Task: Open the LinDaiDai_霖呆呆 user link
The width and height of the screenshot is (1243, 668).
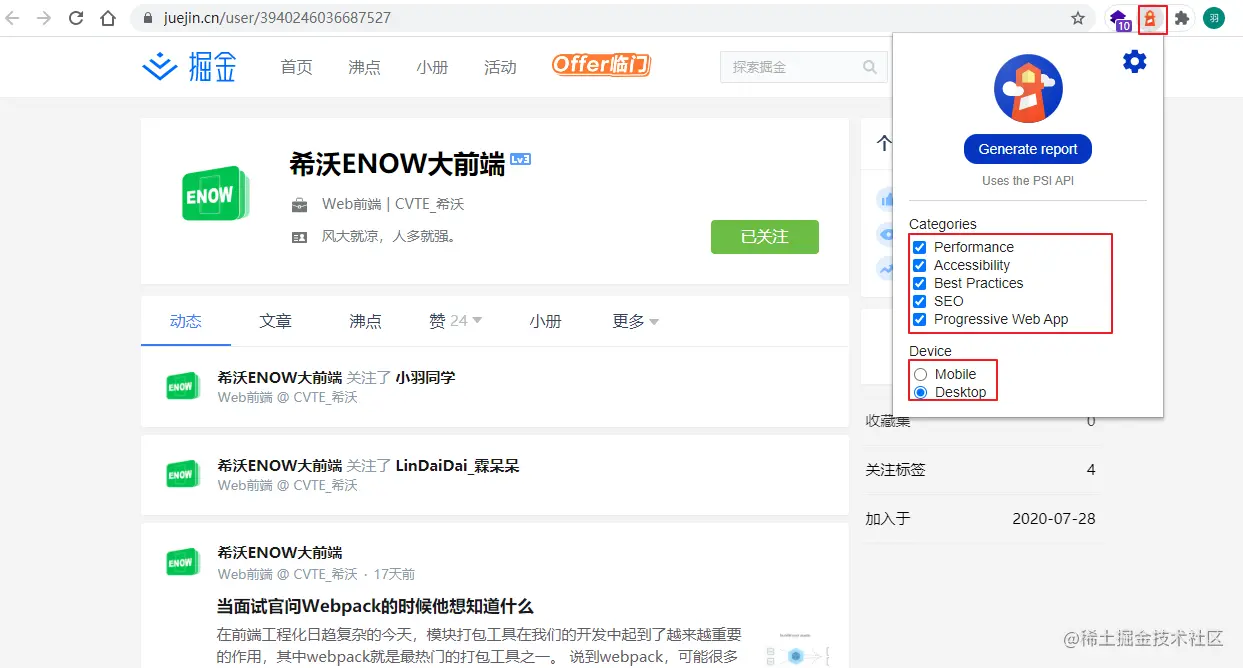Action: pos(458,466)
